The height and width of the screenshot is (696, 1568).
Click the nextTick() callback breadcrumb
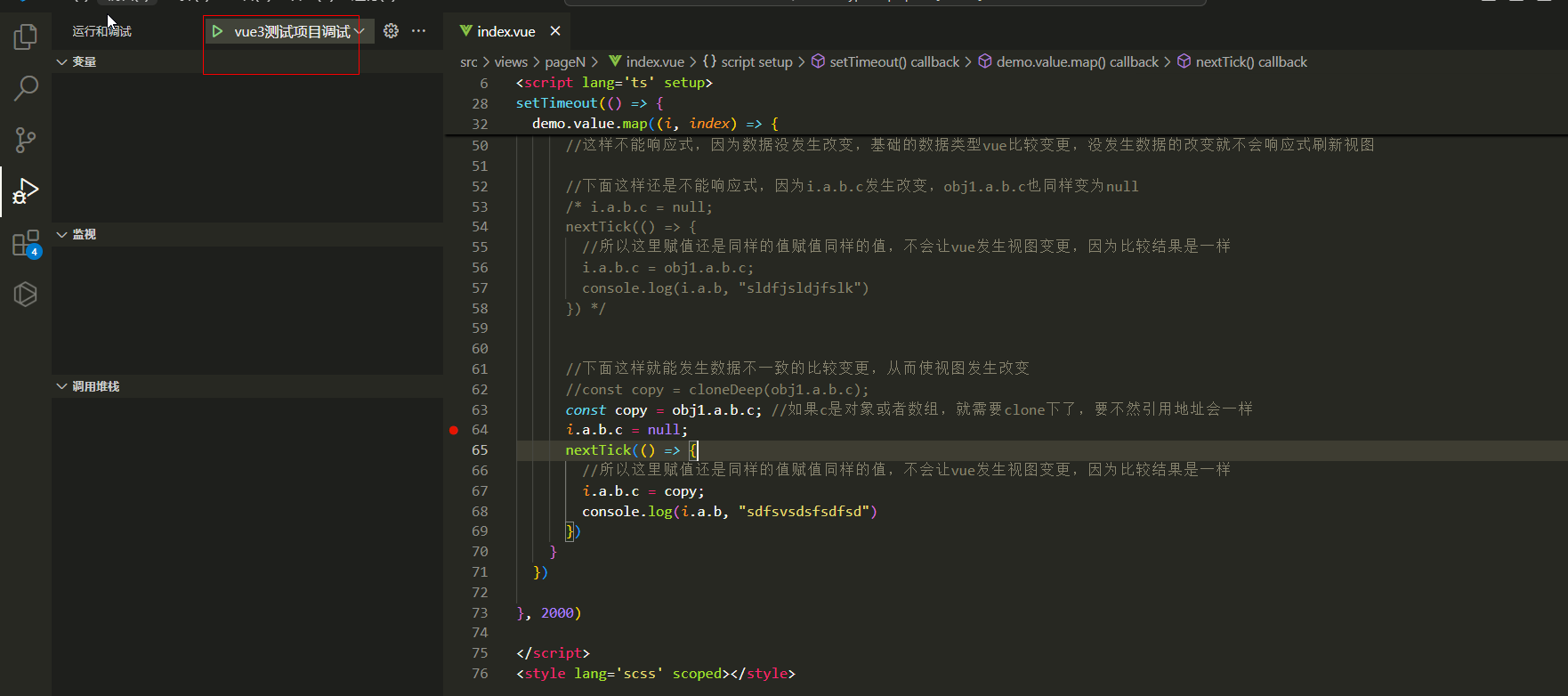tap(1251, 62)
